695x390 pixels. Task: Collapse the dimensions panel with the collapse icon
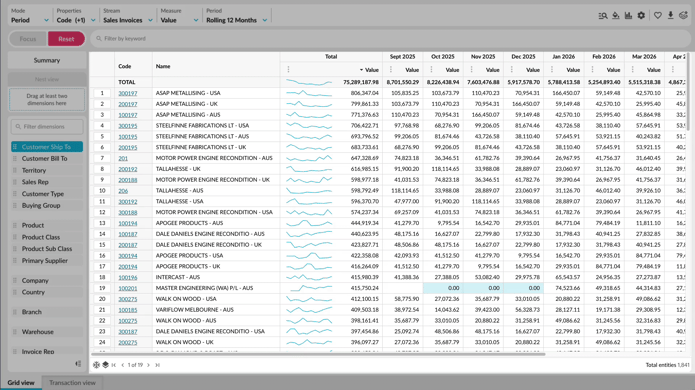tap(78, 364)
